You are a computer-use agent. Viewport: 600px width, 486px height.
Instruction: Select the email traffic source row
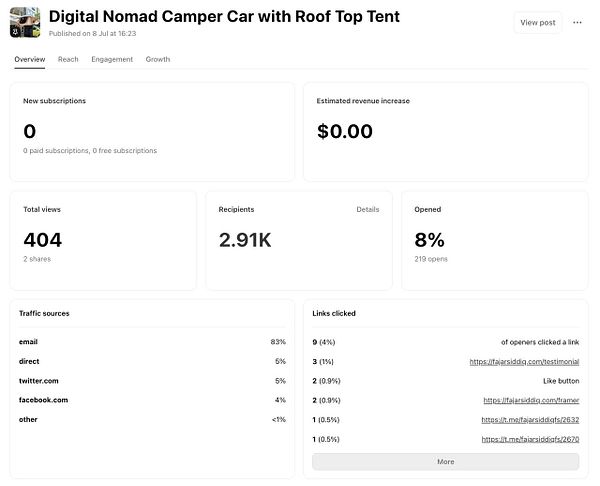point(152,342)
